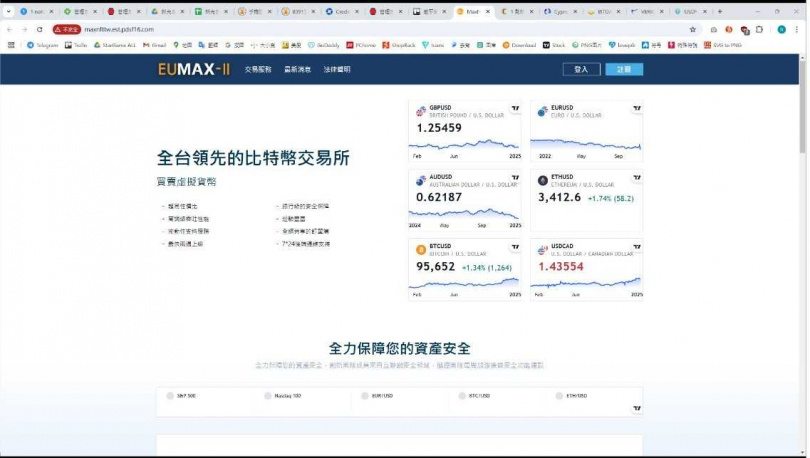Click the flag icon in AUDUSD widget
This screenshot has height=458, width=810.
click(421, 180)
